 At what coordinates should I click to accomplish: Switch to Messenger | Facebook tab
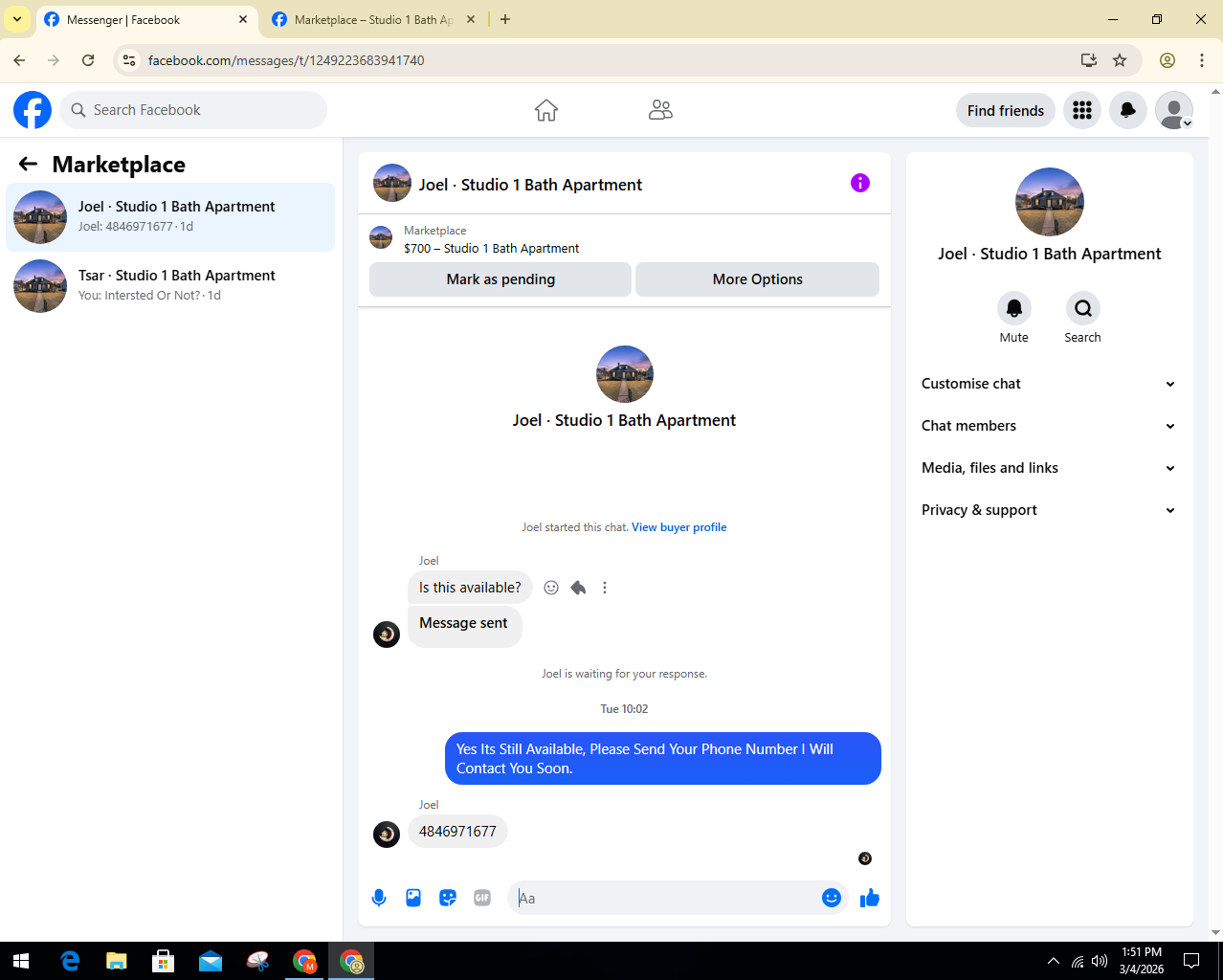tap(146, 20)
